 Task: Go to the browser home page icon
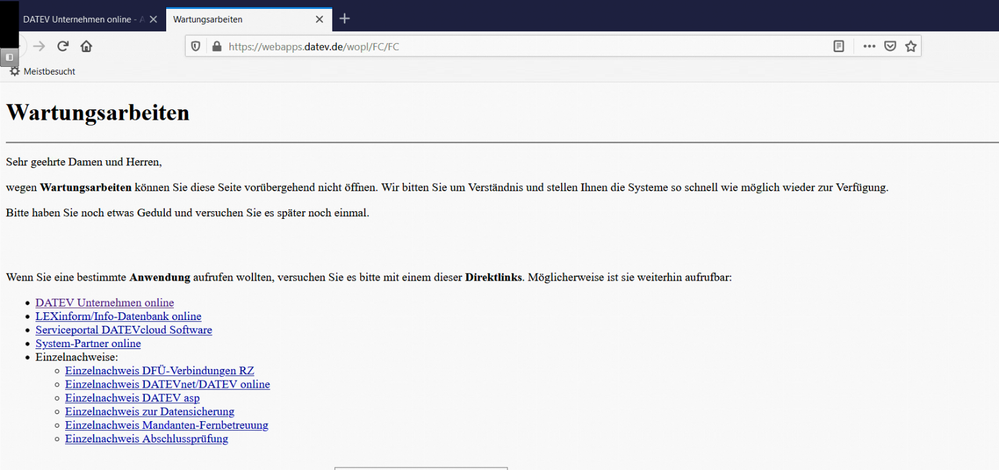click(x=86, y=46)
